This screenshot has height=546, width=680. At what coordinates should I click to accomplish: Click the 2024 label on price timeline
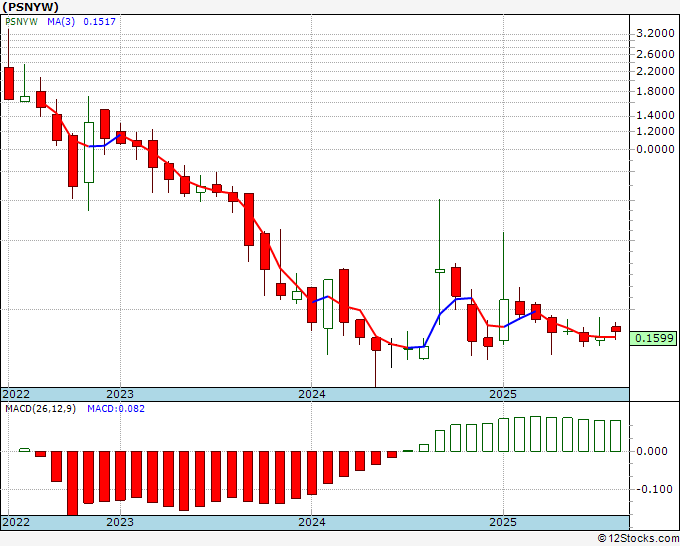pyautogui.click(x=312, y=394)
